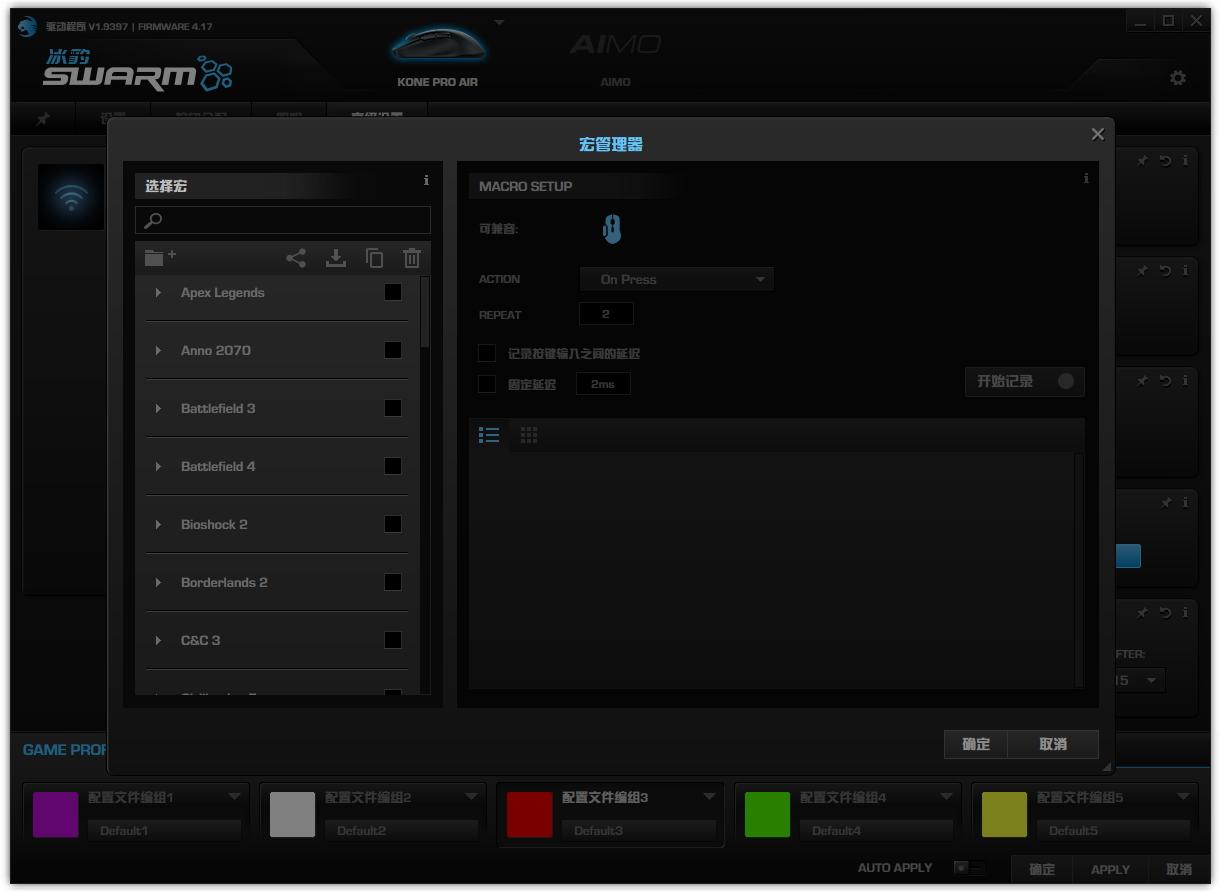Expand the Apex Legends macro folder
Image resolution: width=1221 pixels, height=892 pixels.
pyautogui.click(x=158, y=293)
